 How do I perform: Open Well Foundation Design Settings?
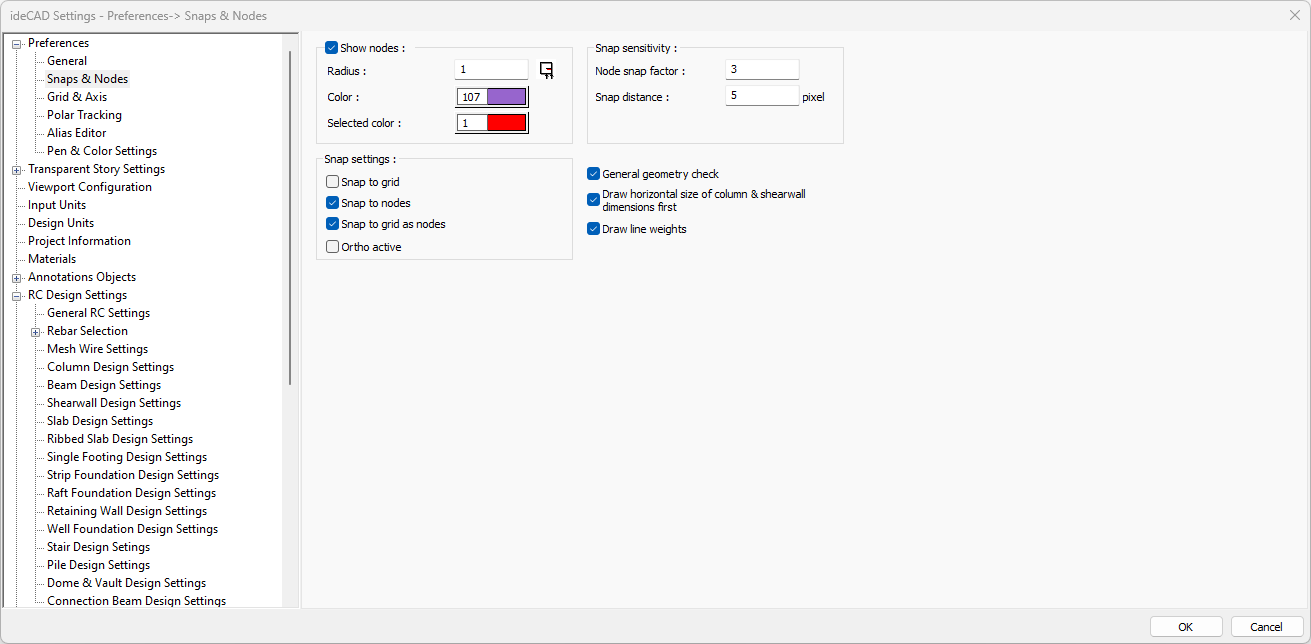tap(132, 529)
